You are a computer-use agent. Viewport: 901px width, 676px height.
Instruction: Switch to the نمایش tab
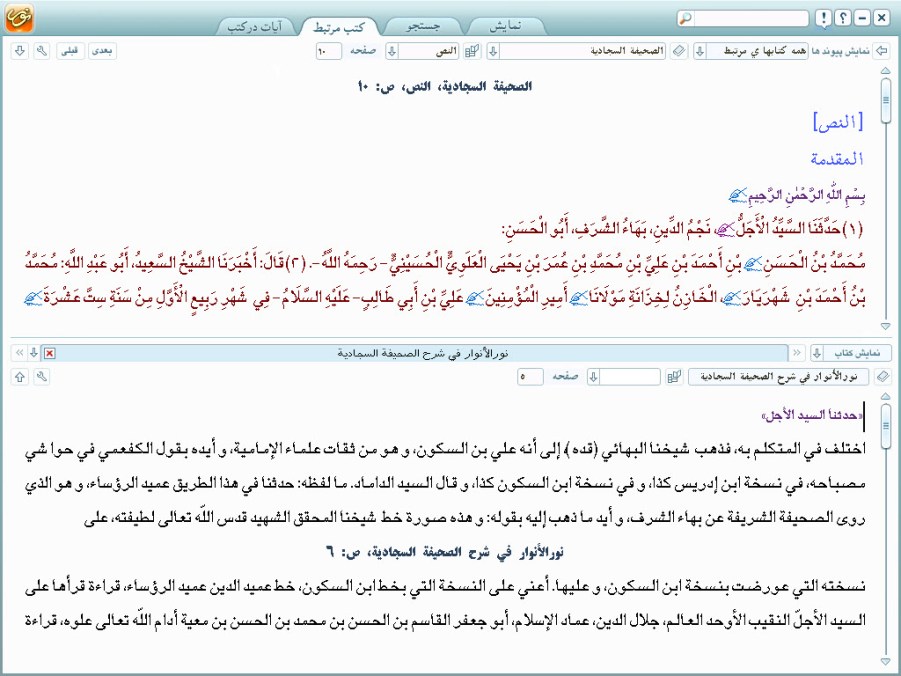[506, 26]
